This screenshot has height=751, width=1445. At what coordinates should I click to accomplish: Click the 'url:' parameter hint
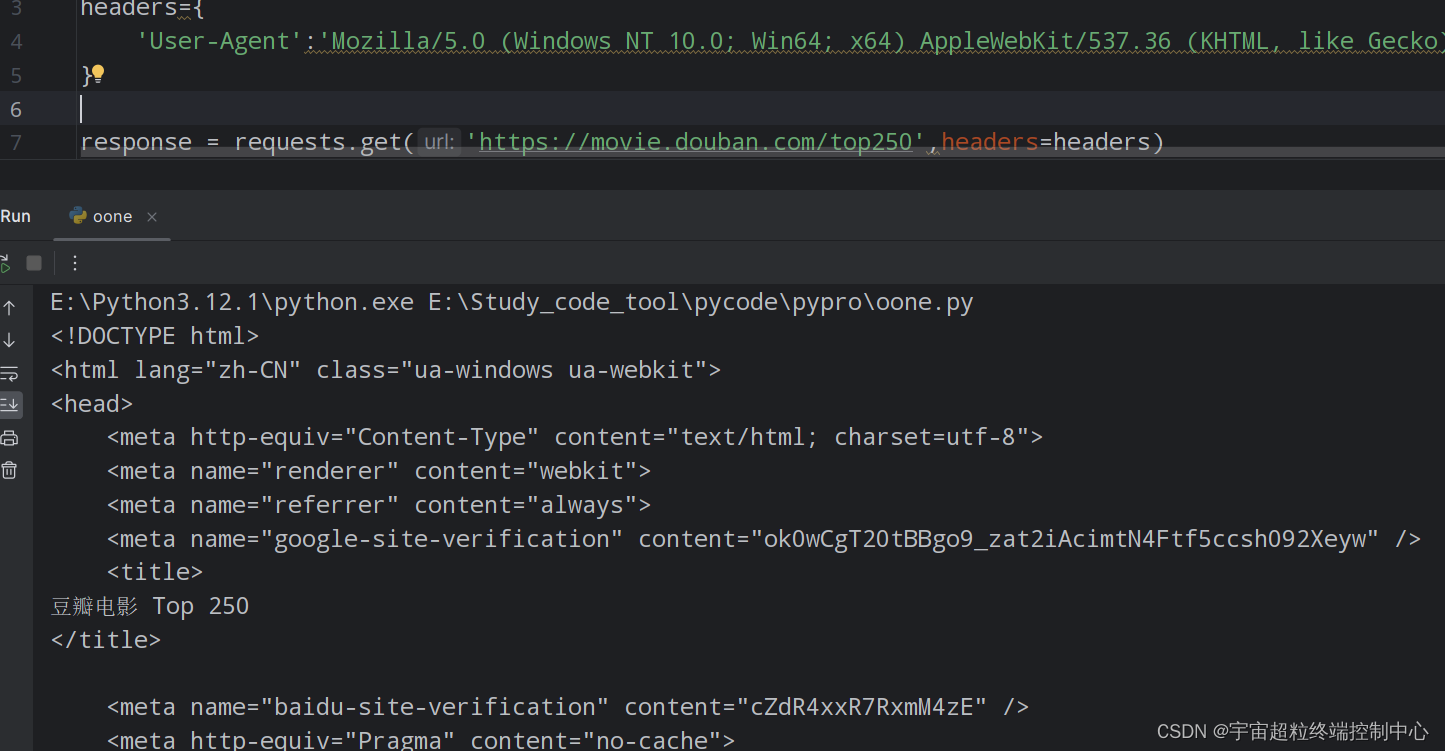coord(438,142)
